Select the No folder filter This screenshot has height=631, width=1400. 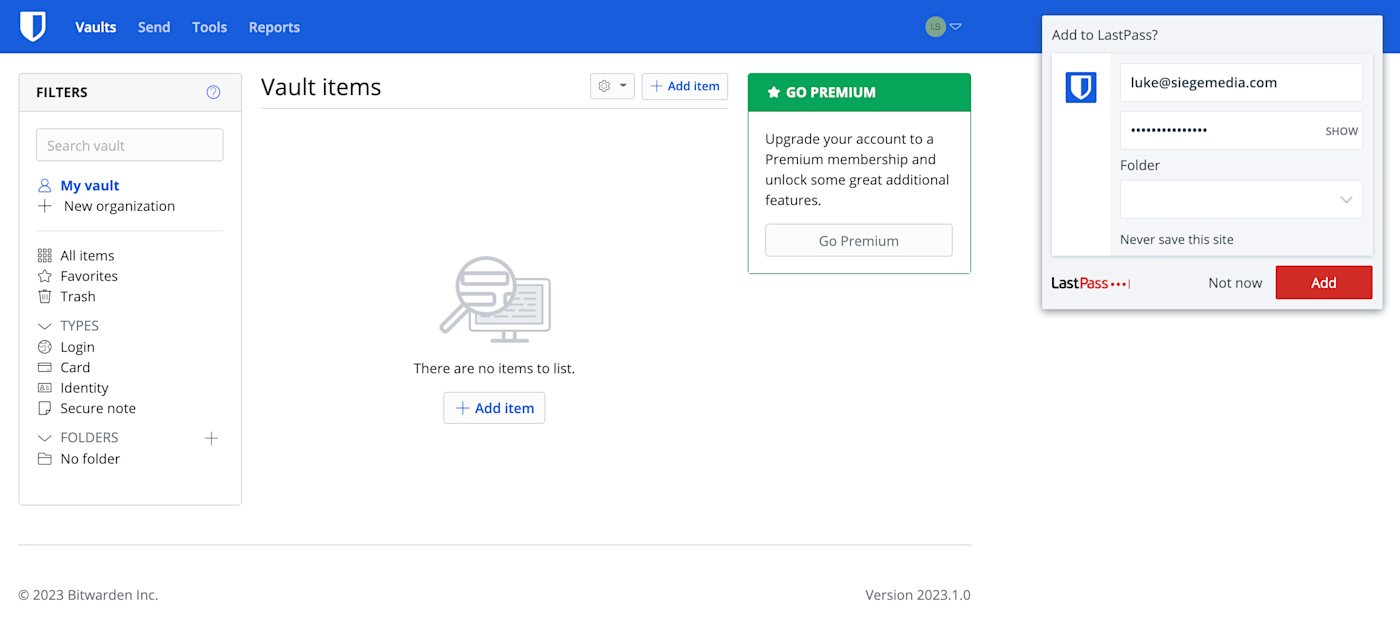pos(90,459)
